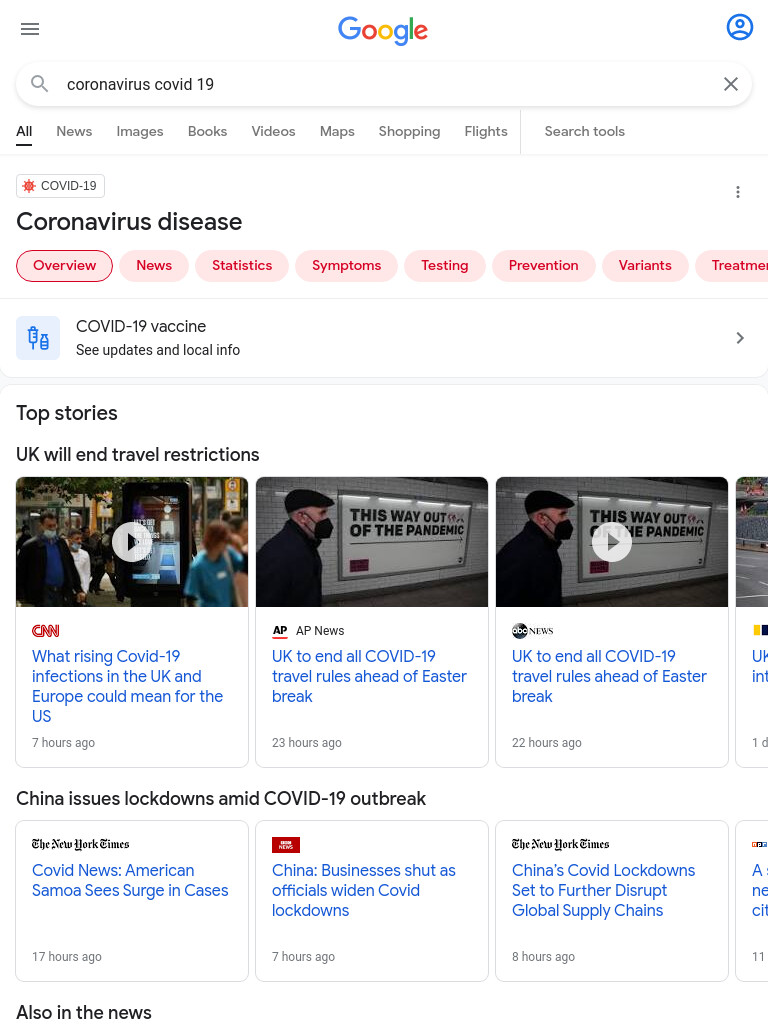Image resolution: width=768 pixels, height=1024 pixels.
Task: Switch to the Maps tab
Action: (x=337, y=131)
